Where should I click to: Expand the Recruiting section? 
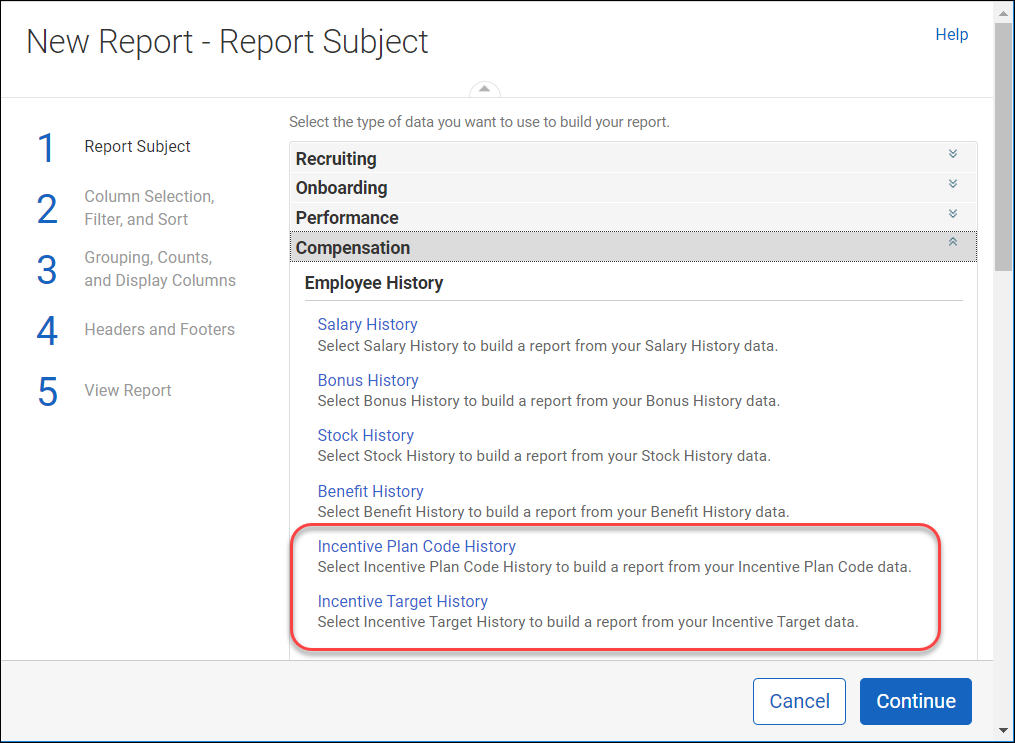point(951,156)
